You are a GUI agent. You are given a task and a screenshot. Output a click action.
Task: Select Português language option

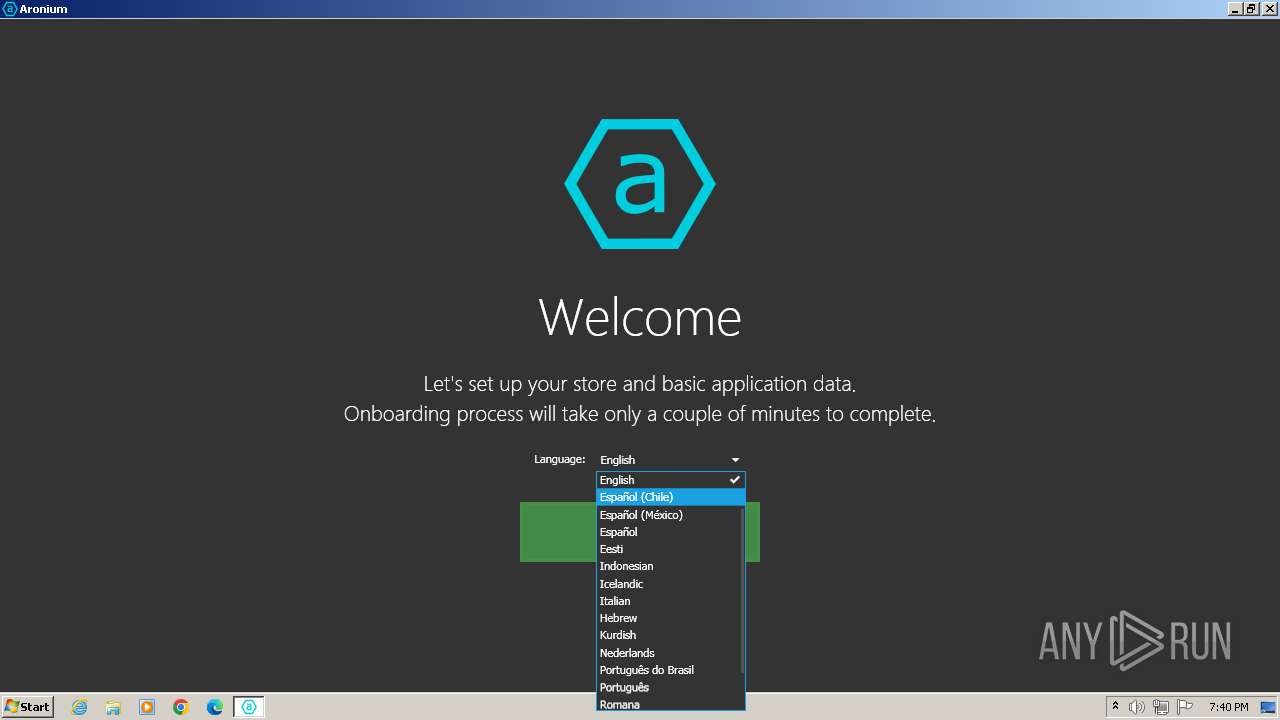coord(670,687)
